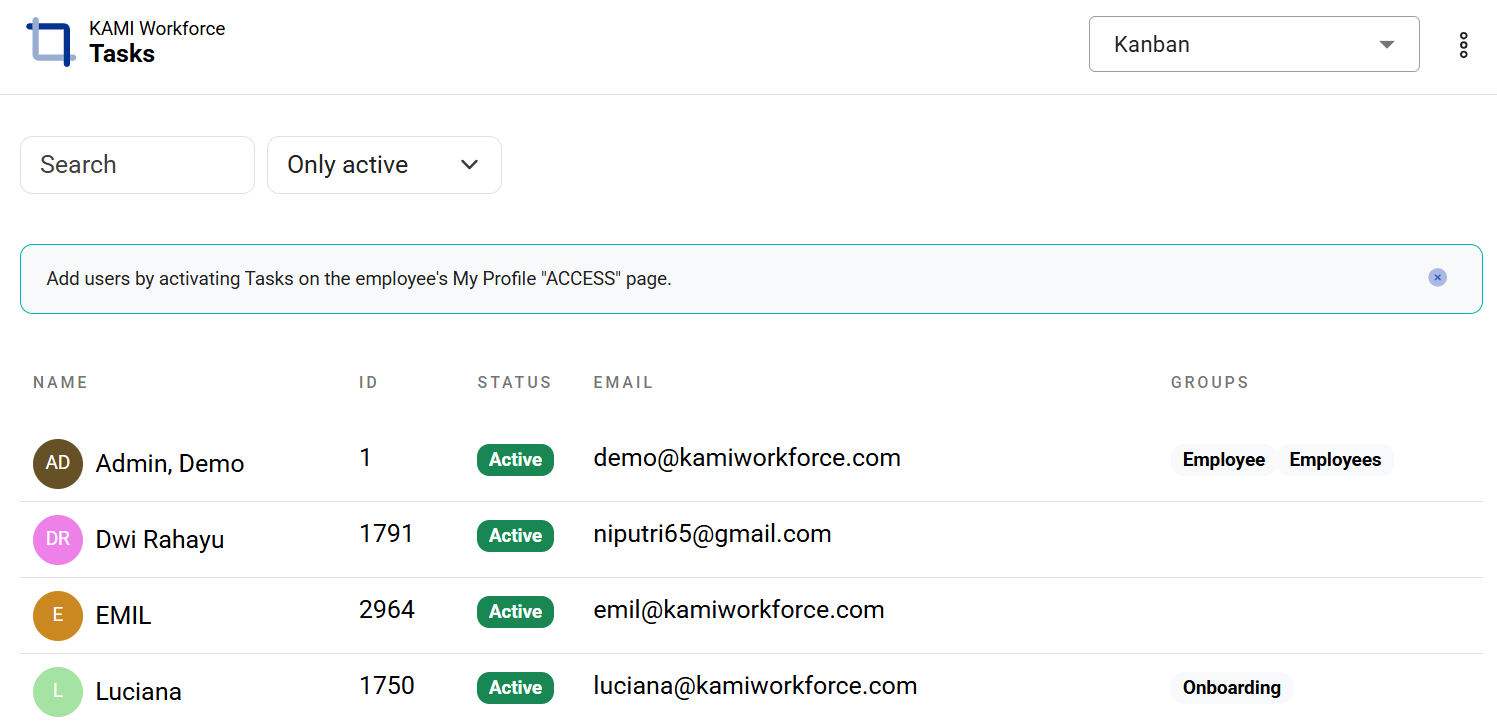Screen dimensions: 1497x728
Task: Click the KAMI Workforce header text
Action: 157,29
